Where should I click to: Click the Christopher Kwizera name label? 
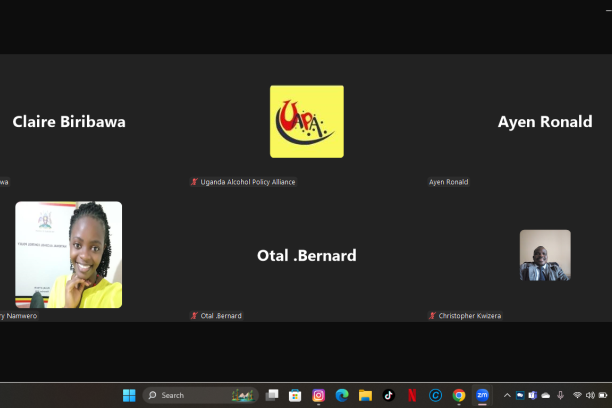pos(470,316)
